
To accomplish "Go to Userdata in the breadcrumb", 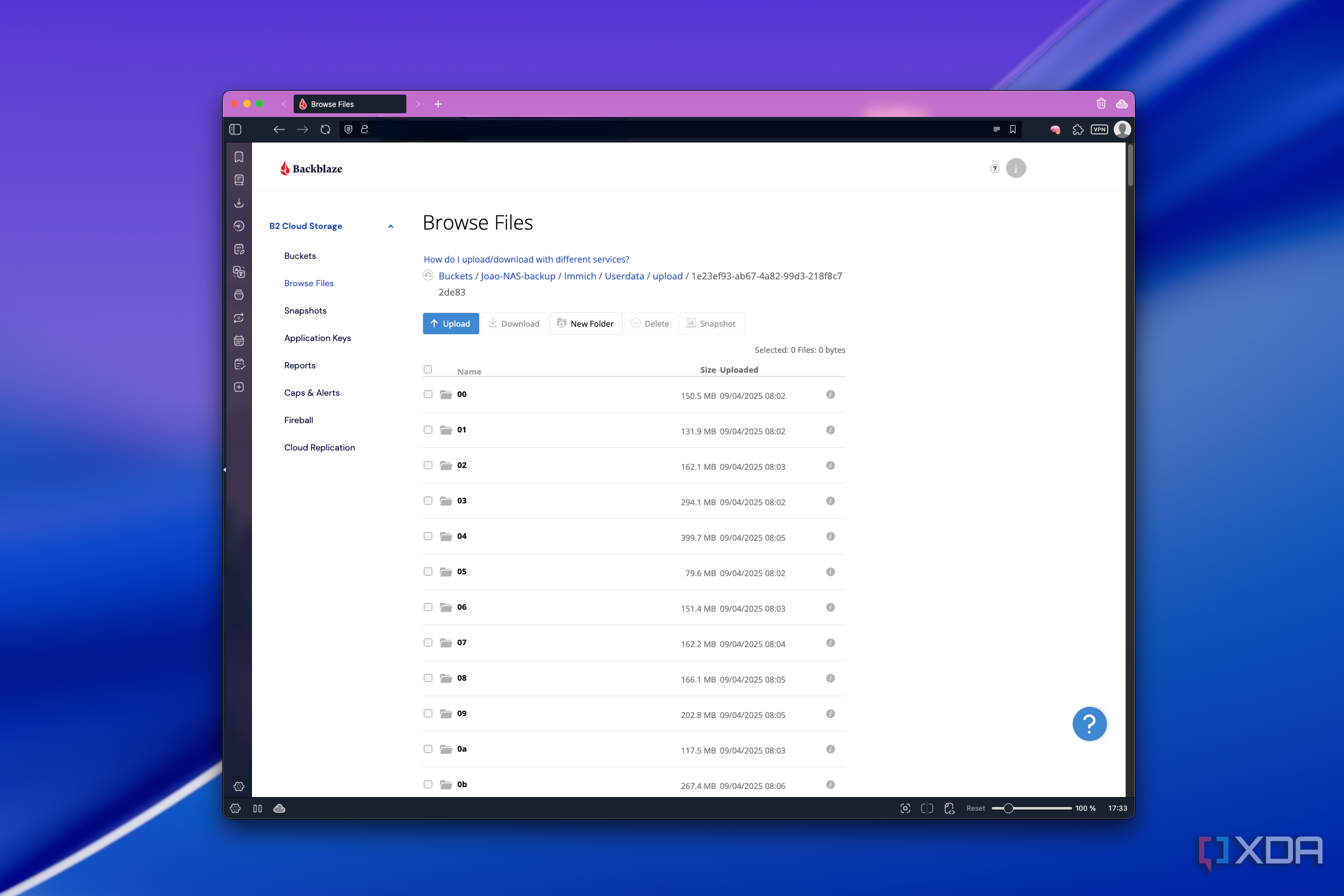I will [x=624, y=276].
